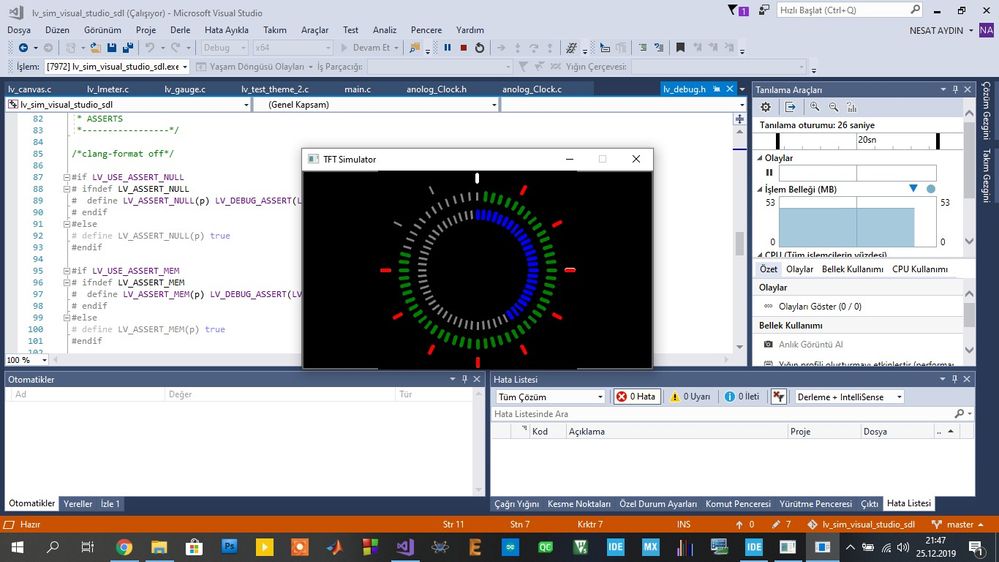Viewport: 999px width, 562px height.
Task: Click the Hata Listesinde Ara search field
Action: point(723,414)
